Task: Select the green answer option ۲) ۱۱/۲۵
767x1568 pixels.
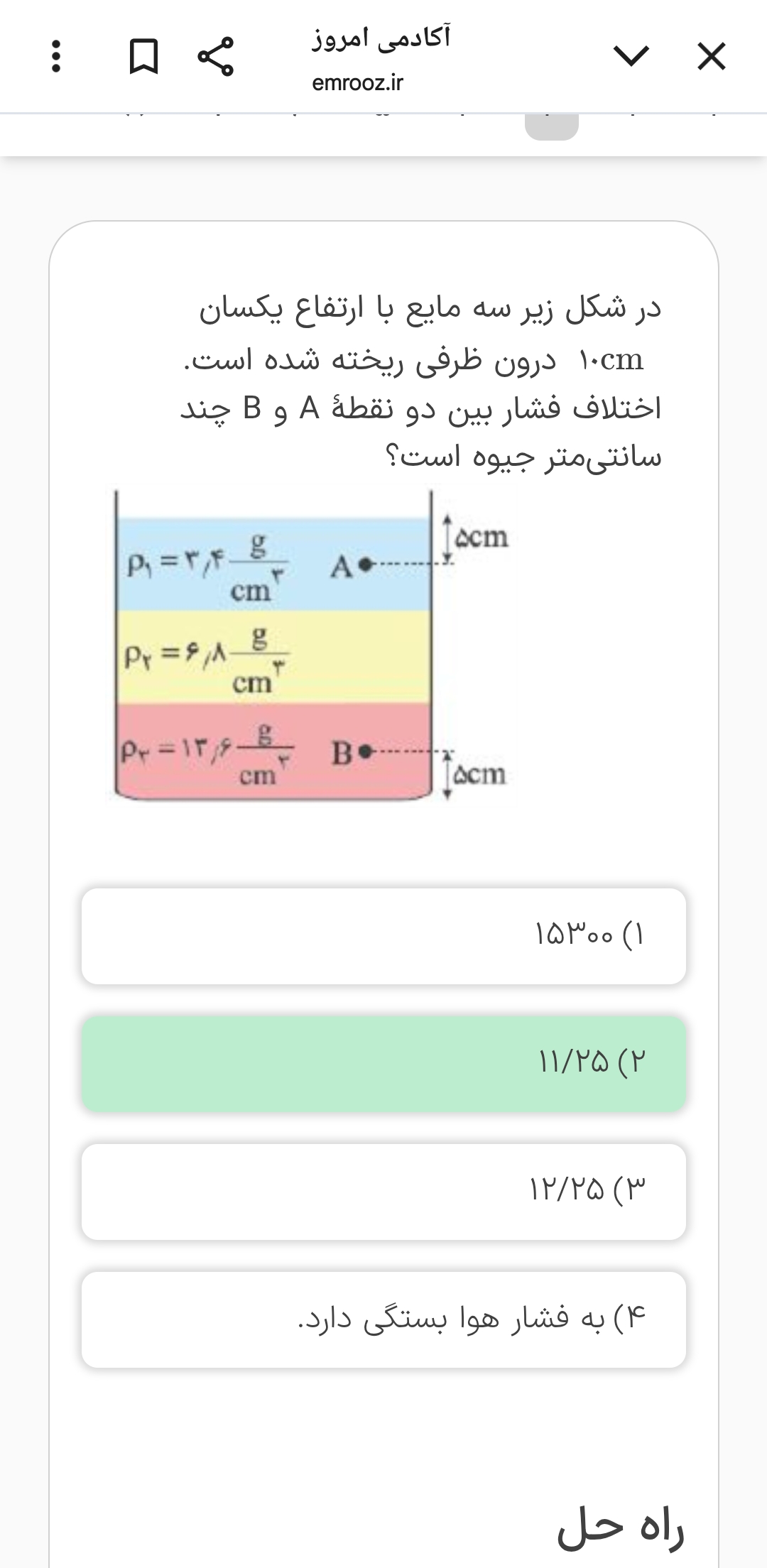Action: (x=383, y=1063)
